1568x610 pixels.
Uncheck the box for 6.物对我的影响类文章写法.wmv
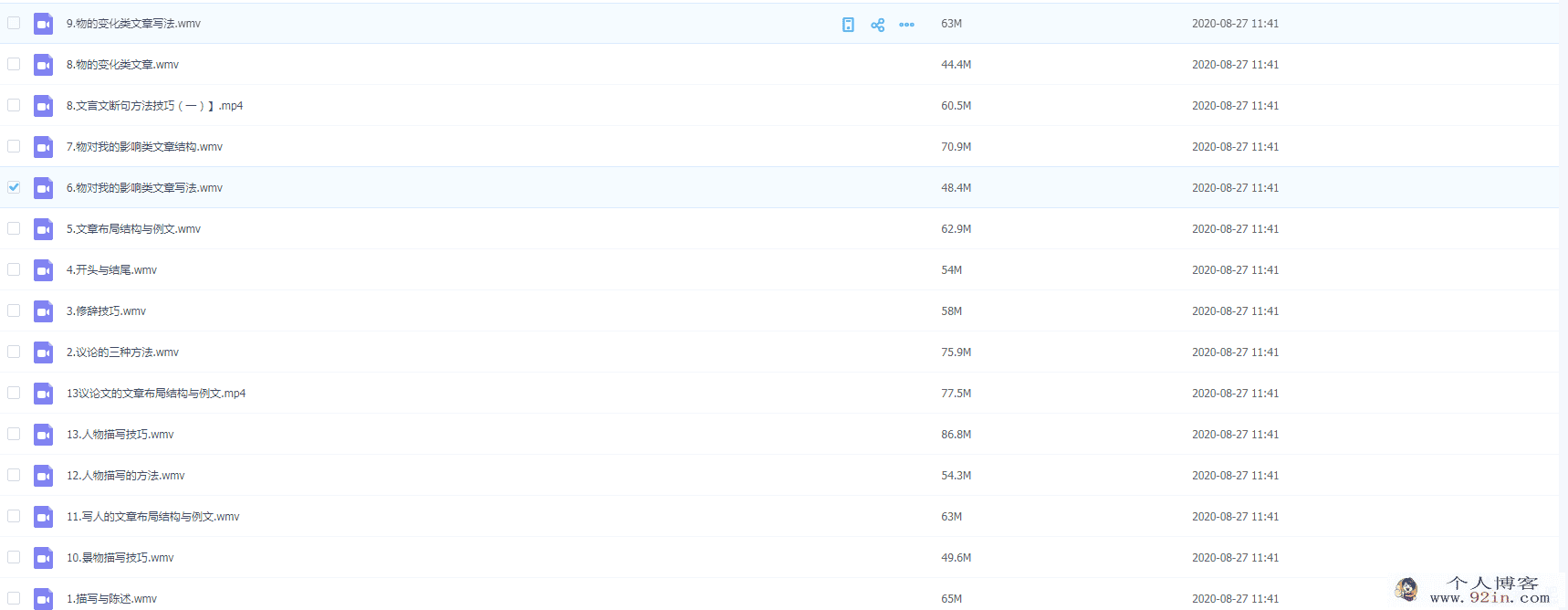14,187
